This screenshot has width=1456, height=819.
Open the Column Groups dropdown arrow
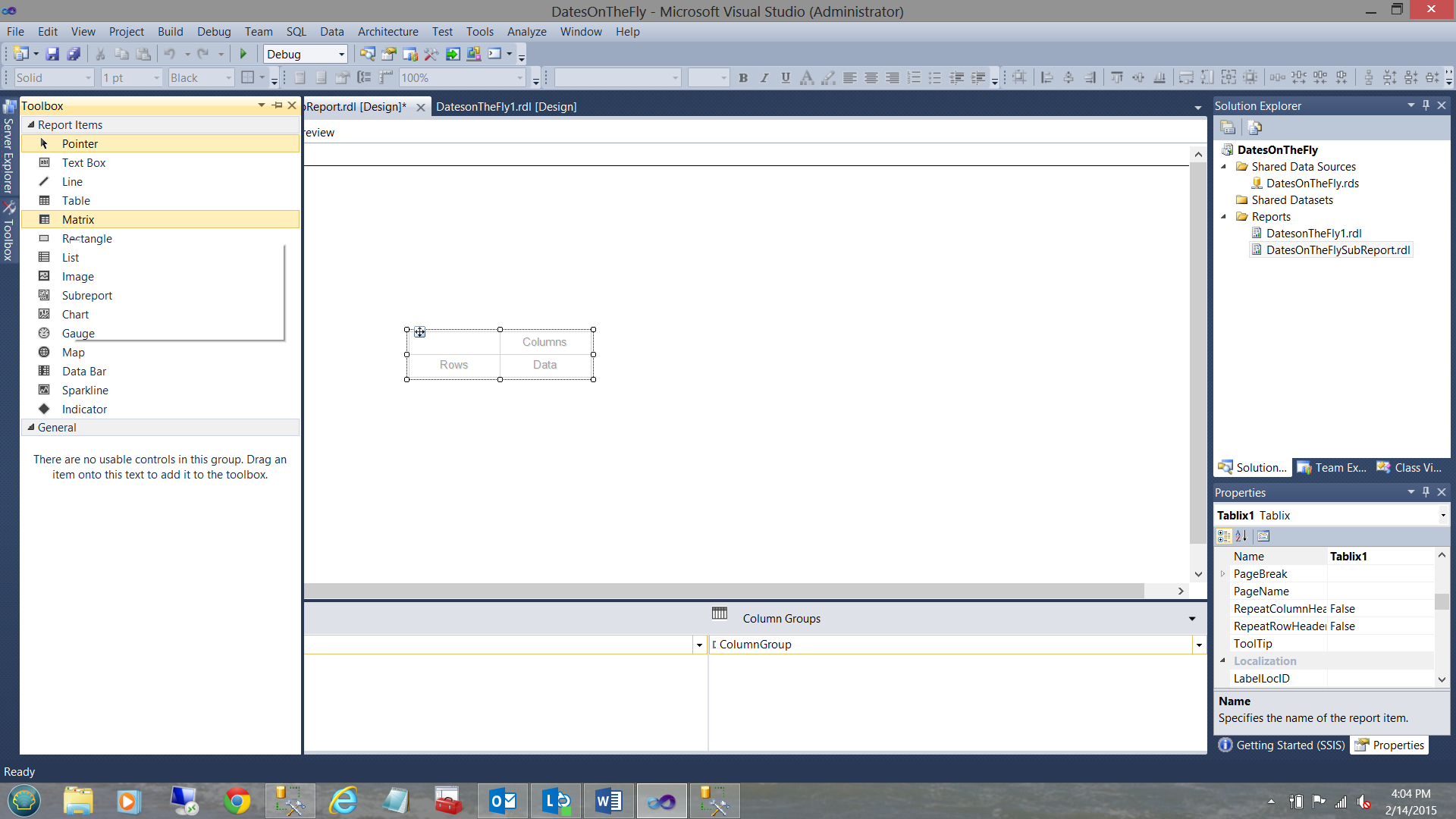click(x=1192, y=619)
